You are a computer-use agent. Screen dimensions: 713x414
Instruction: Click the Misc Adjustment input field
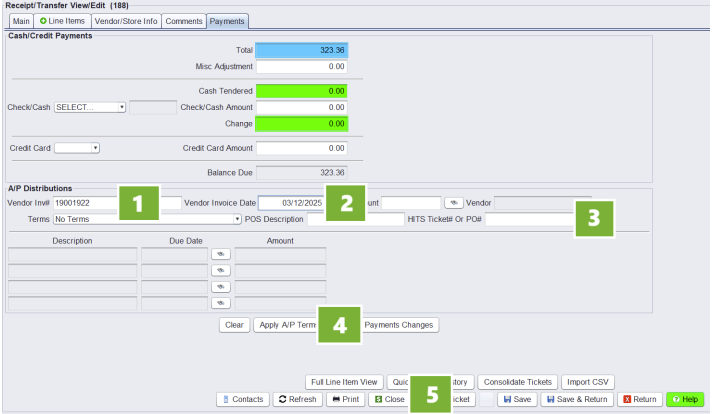click(x=301, y=67)
